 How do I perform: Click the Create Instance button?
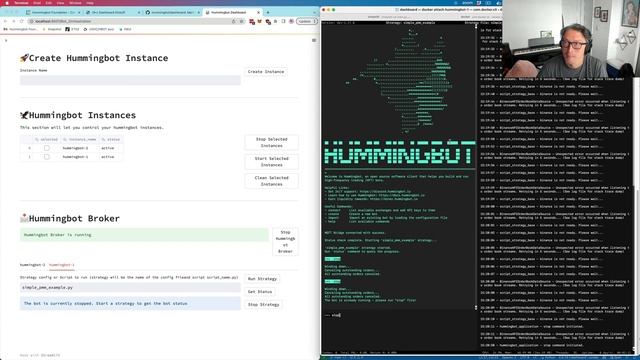[x=266, y=71]
